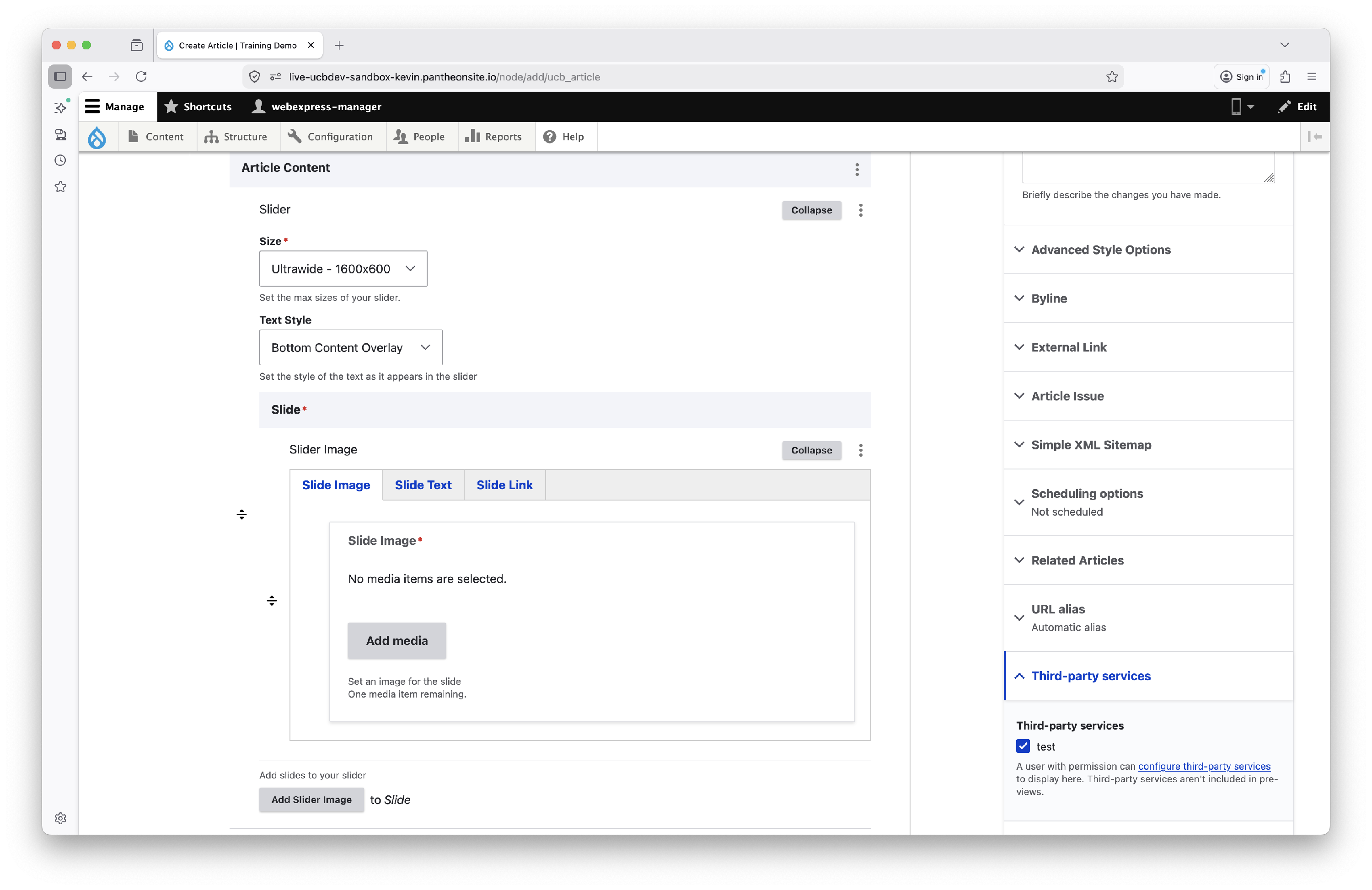Open the Text Style dropdown

(350, 347)
